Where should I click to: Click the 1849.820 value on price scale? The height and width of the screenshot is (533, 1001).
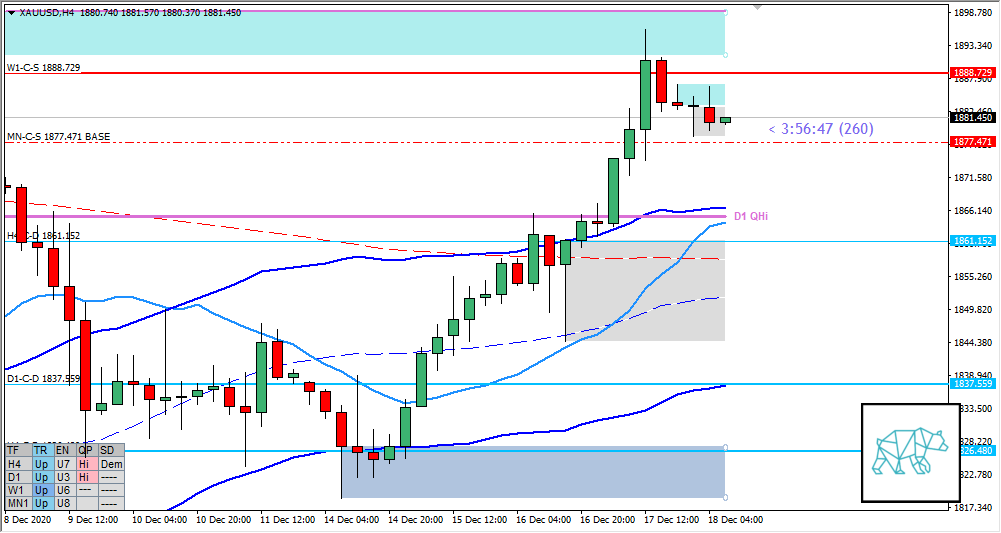coord(974,310)
